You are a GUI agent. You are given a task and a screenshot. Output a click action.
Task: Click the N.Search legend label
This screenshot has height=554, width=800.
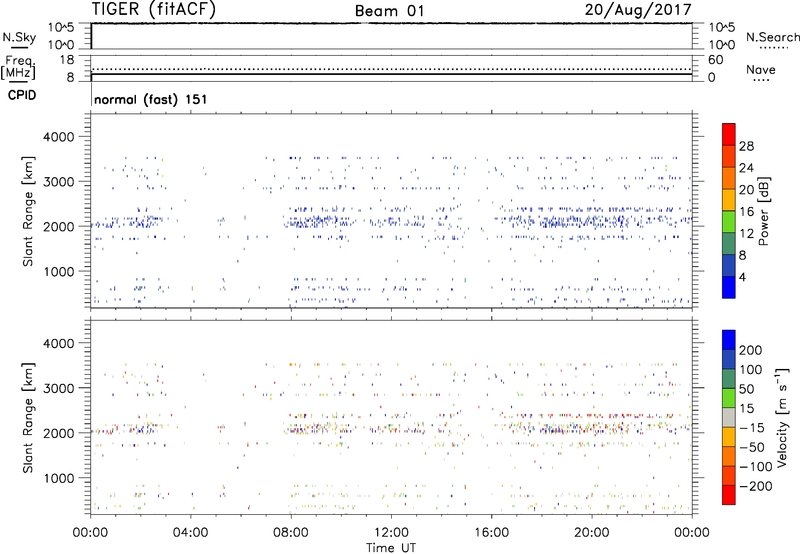(x=772, y=37)
